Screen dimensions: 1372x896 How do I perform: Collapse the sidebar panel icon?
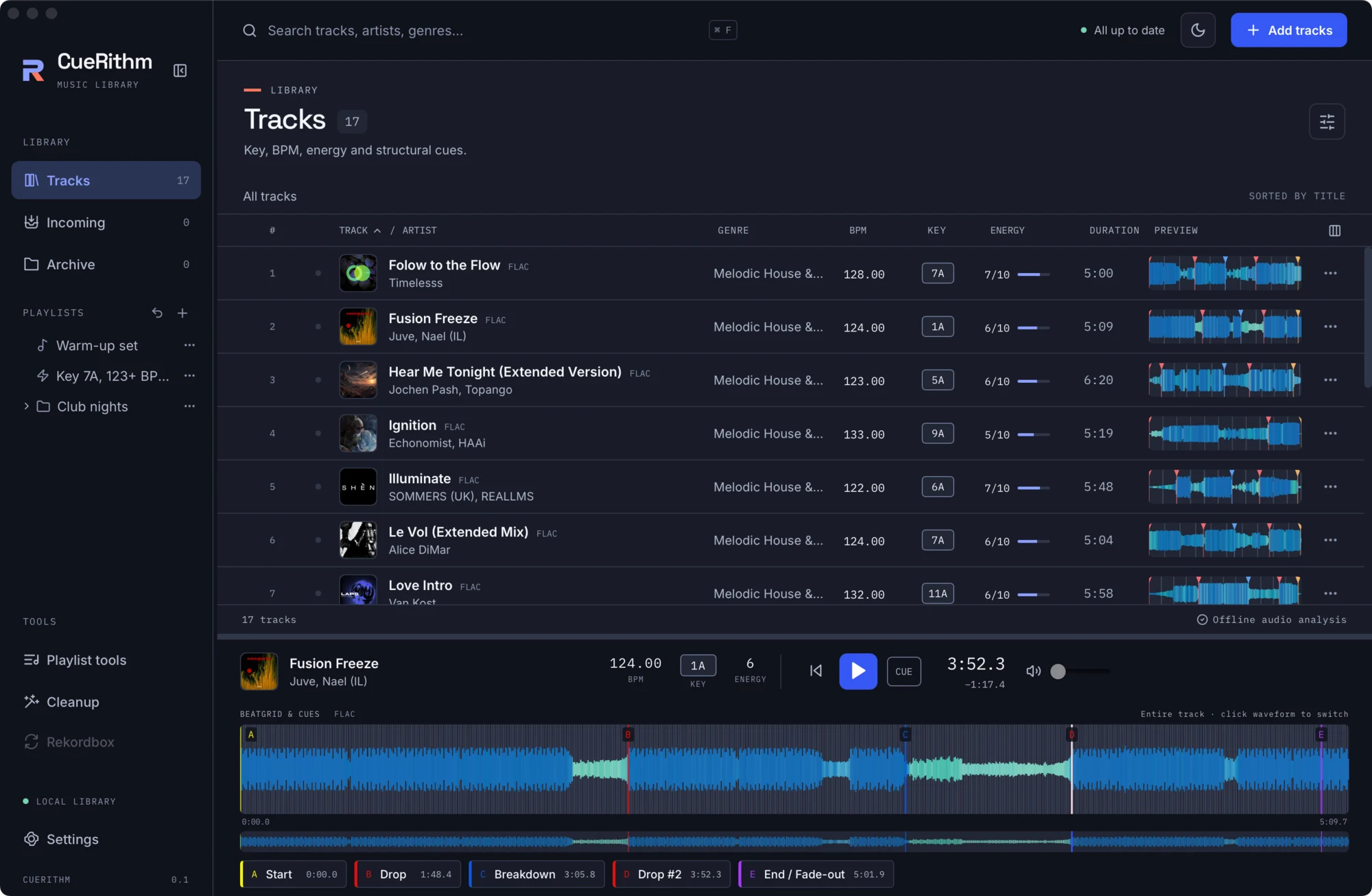pyautogui.click(x=180, y=71)
